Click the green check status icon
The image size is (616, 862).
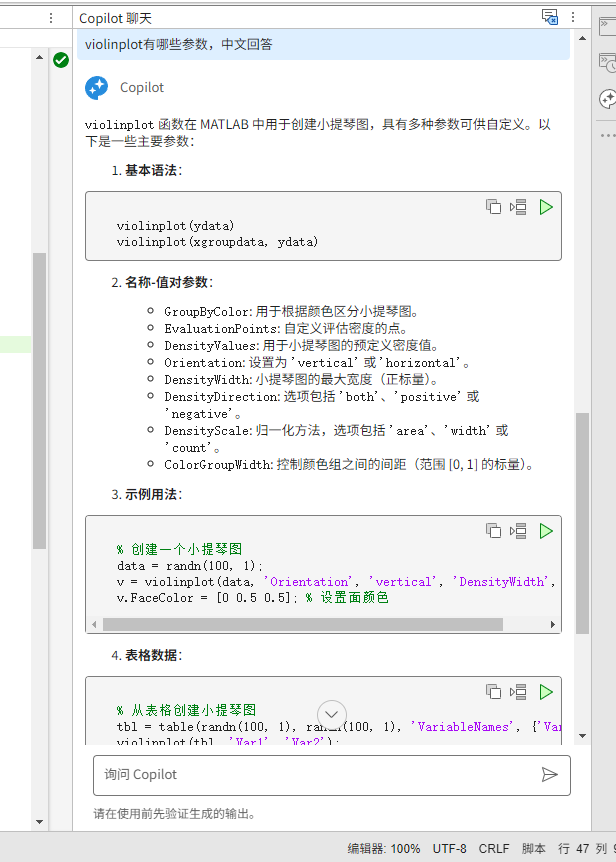pos(61,60)
